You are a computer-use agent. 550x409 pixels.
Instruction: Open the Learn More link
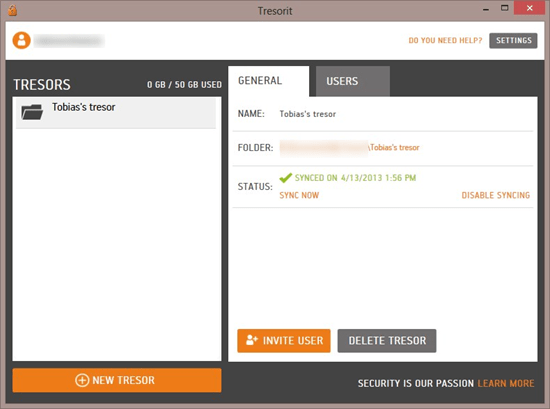point(505,383)
